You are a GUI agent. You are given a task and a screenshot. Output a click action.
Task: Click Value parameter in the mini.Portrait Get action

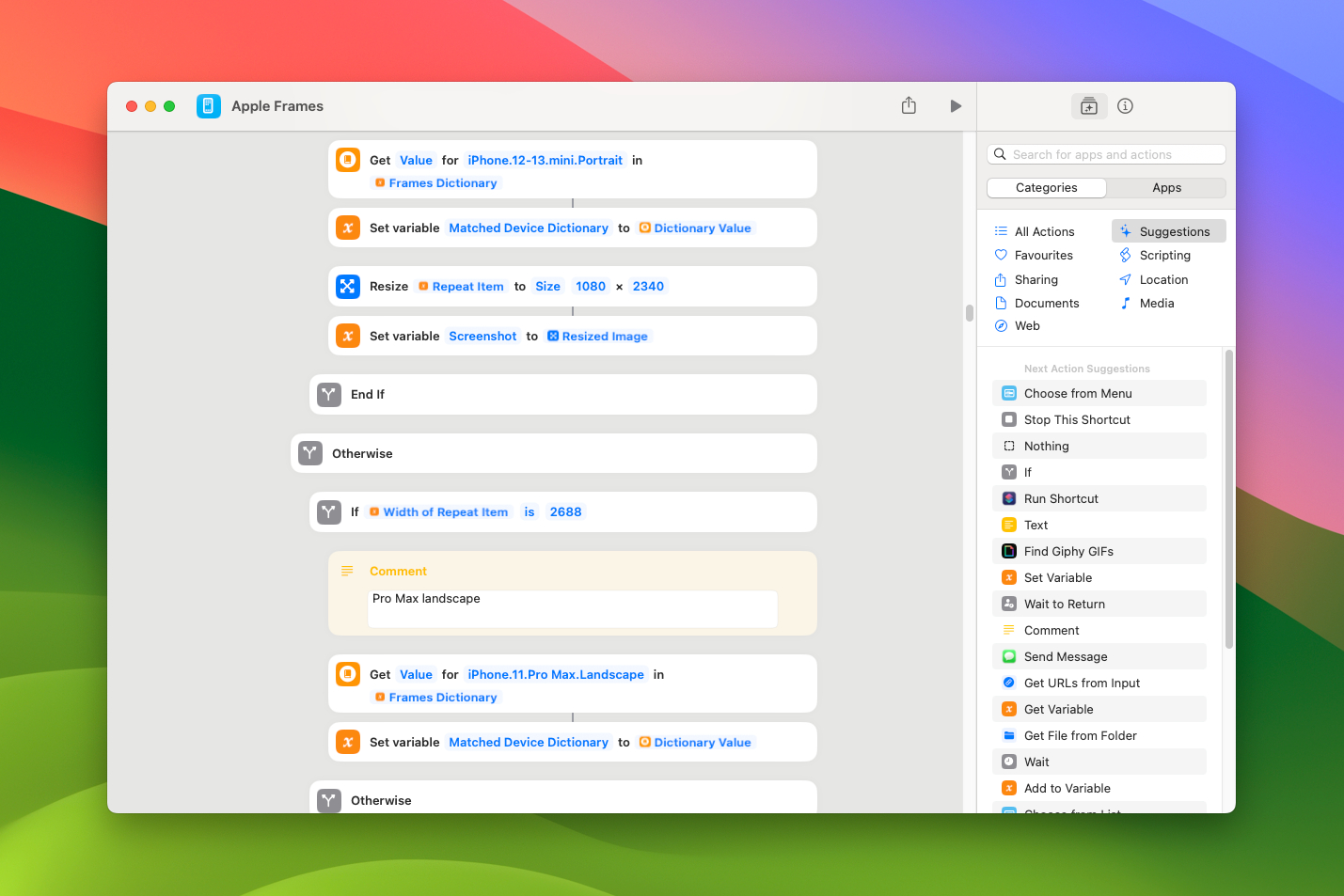(416, 160)
